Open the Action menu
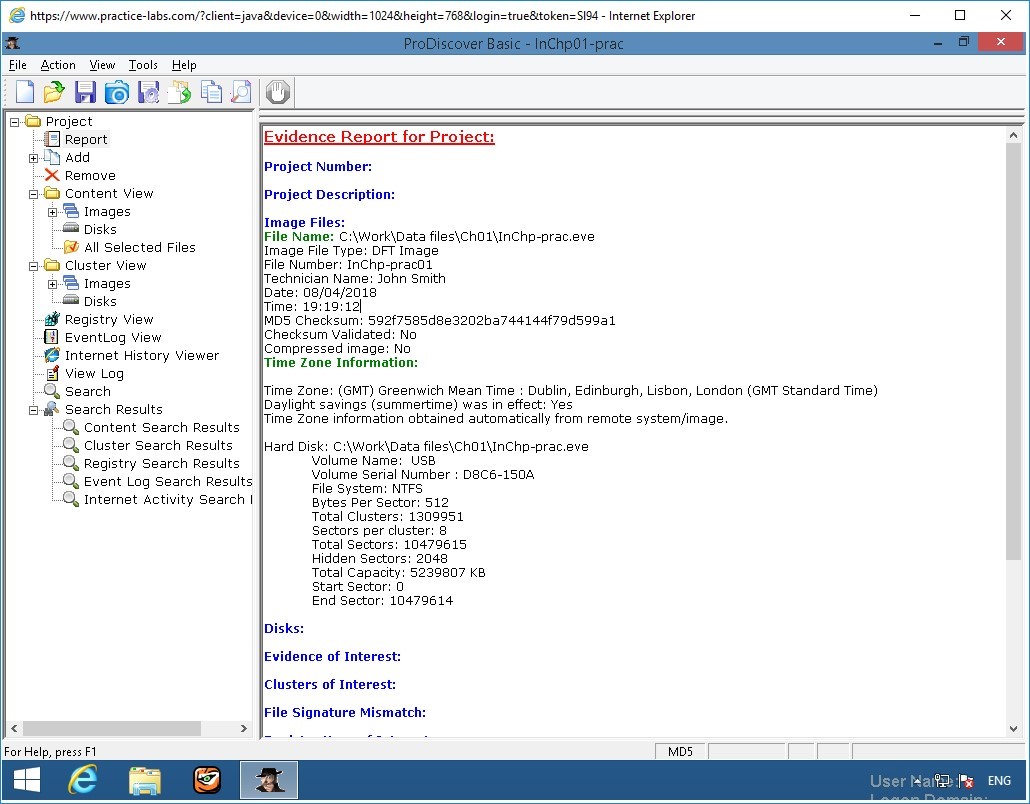Screen dimensions: 1030x804 click(58, 65)
